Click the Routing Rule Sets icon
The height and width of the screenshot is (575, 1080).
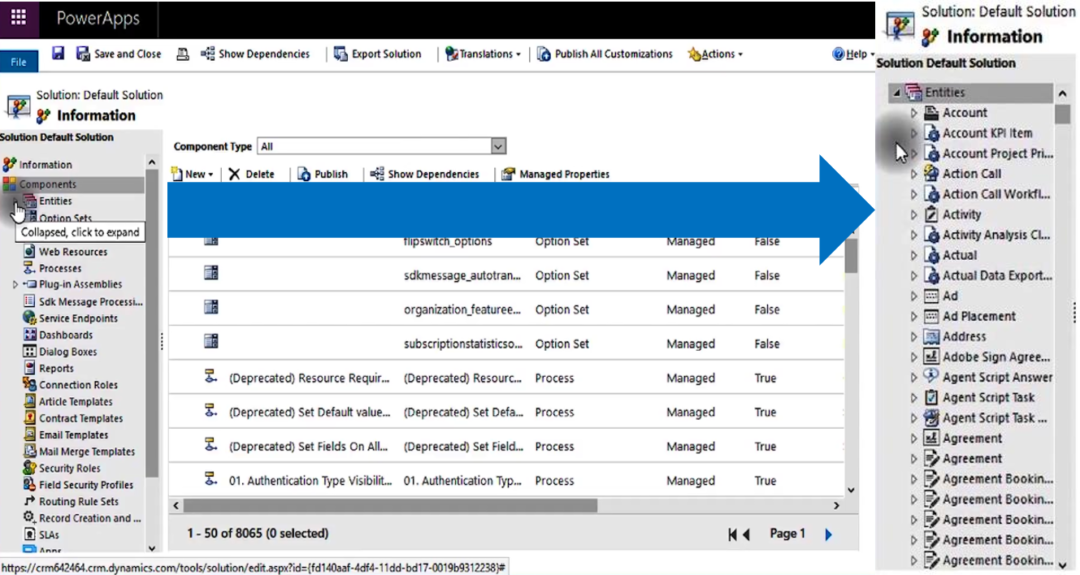[x=29, y=501]
